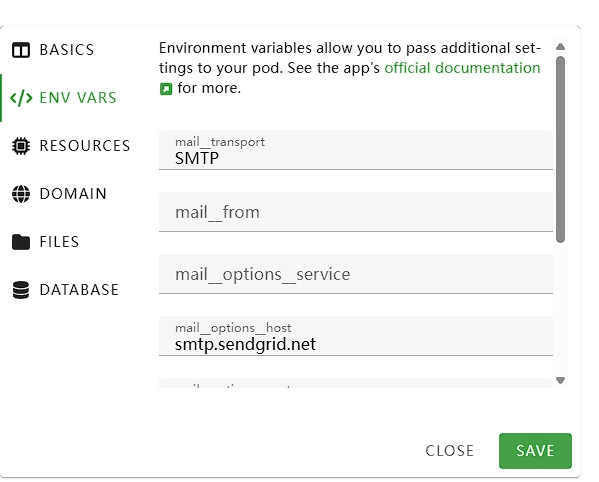Image resolution: width=599 pixels, height=482 pixels.
Task: Click the external link icon before 'for more'
Action: [x=166, y=89]
